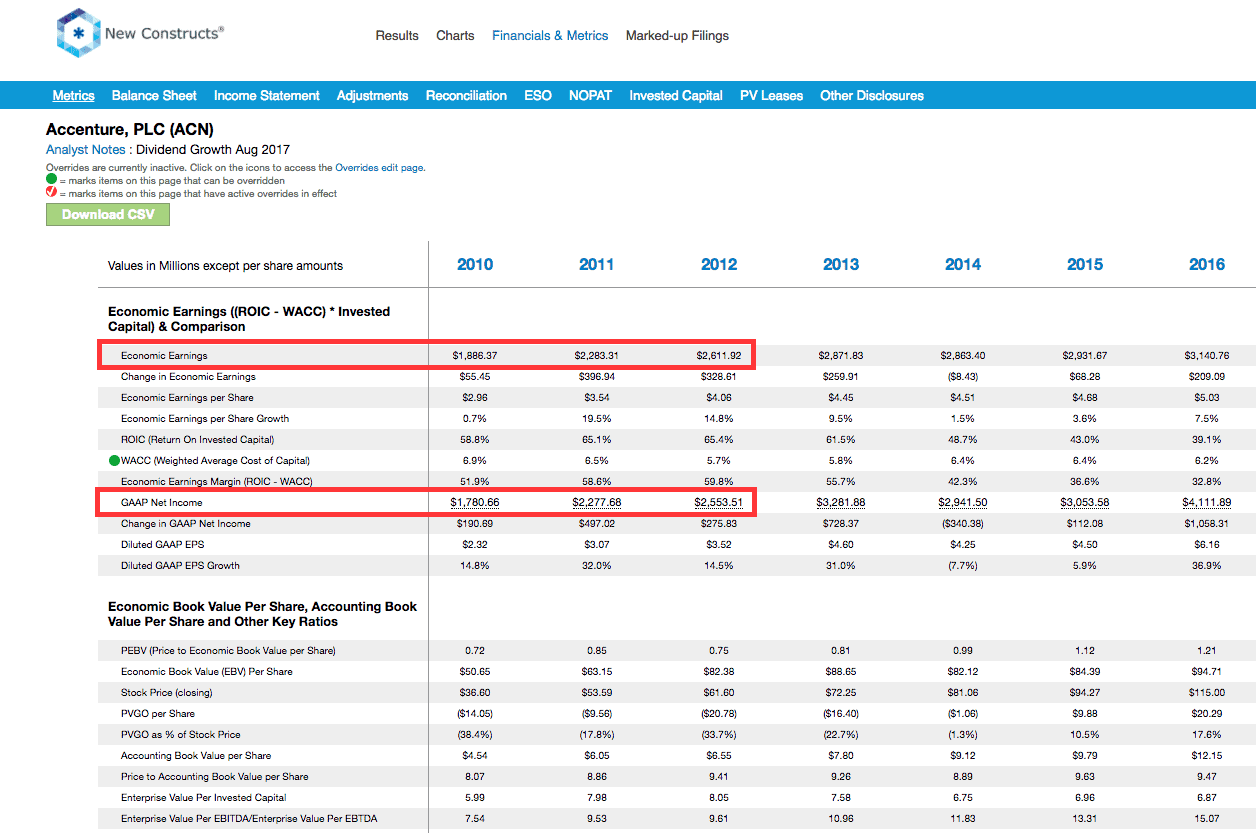
Task: Click the Accounting Book Value per Share label
Action: point(196,756)
